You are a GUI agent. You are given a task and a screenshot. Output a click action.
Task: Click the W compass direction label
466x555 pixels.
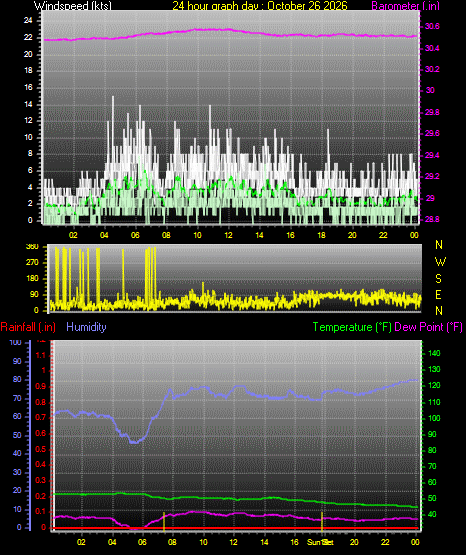[440, 262]
